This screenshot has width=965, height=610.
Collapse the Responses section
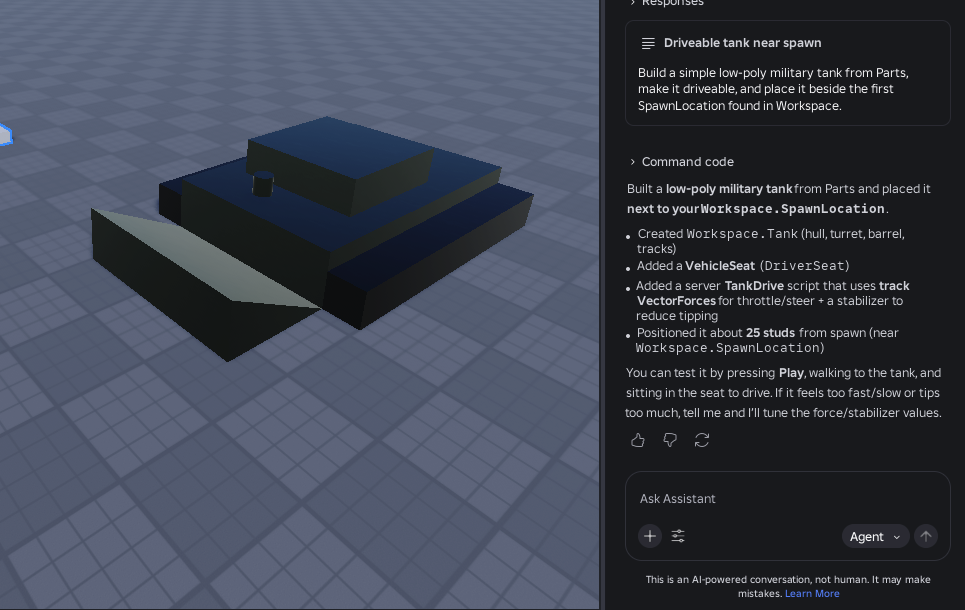pos(633,3)
